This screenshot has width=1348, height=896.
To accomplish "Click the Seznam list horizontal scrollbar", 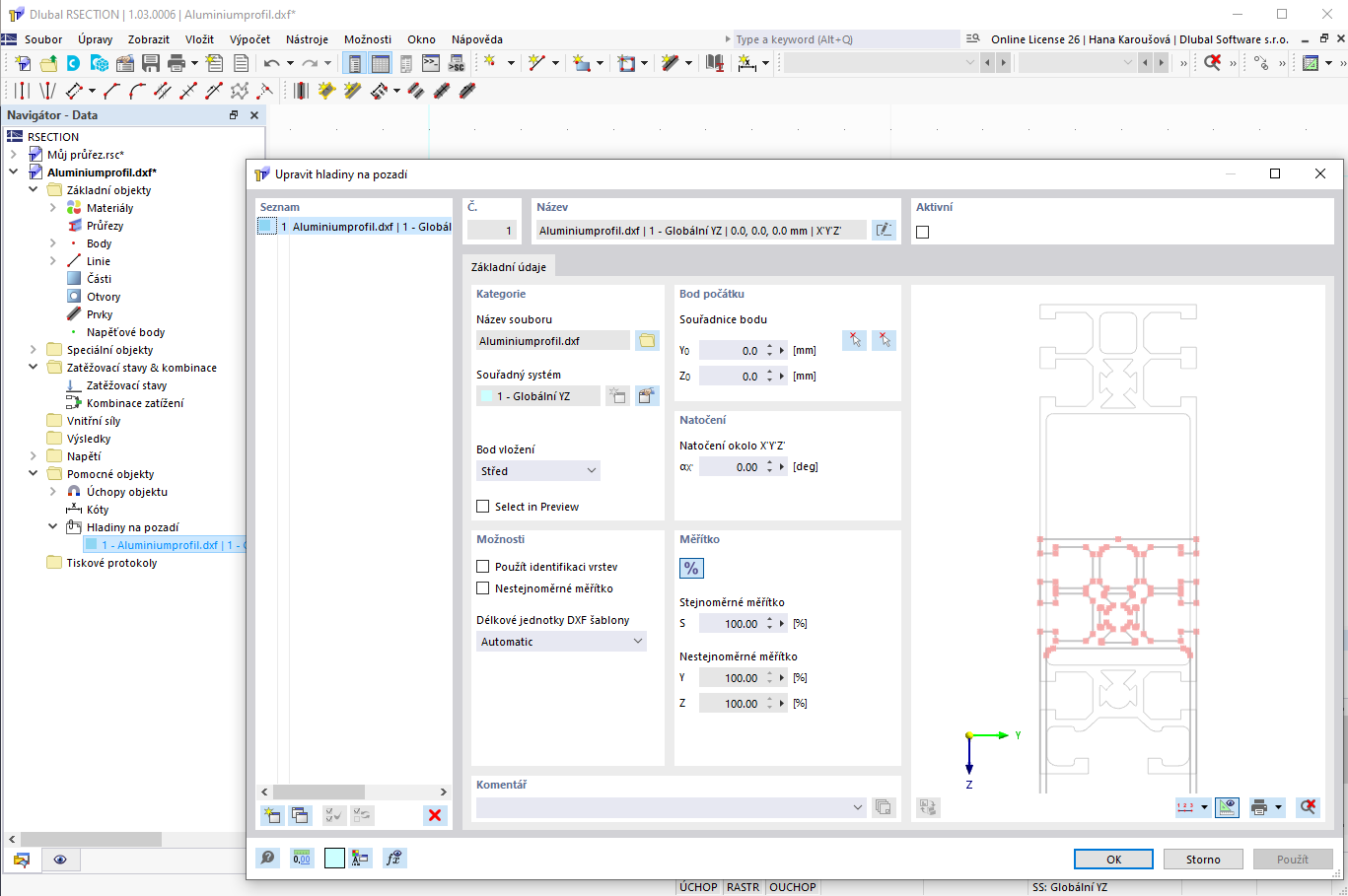I will (x=353, y=792).
